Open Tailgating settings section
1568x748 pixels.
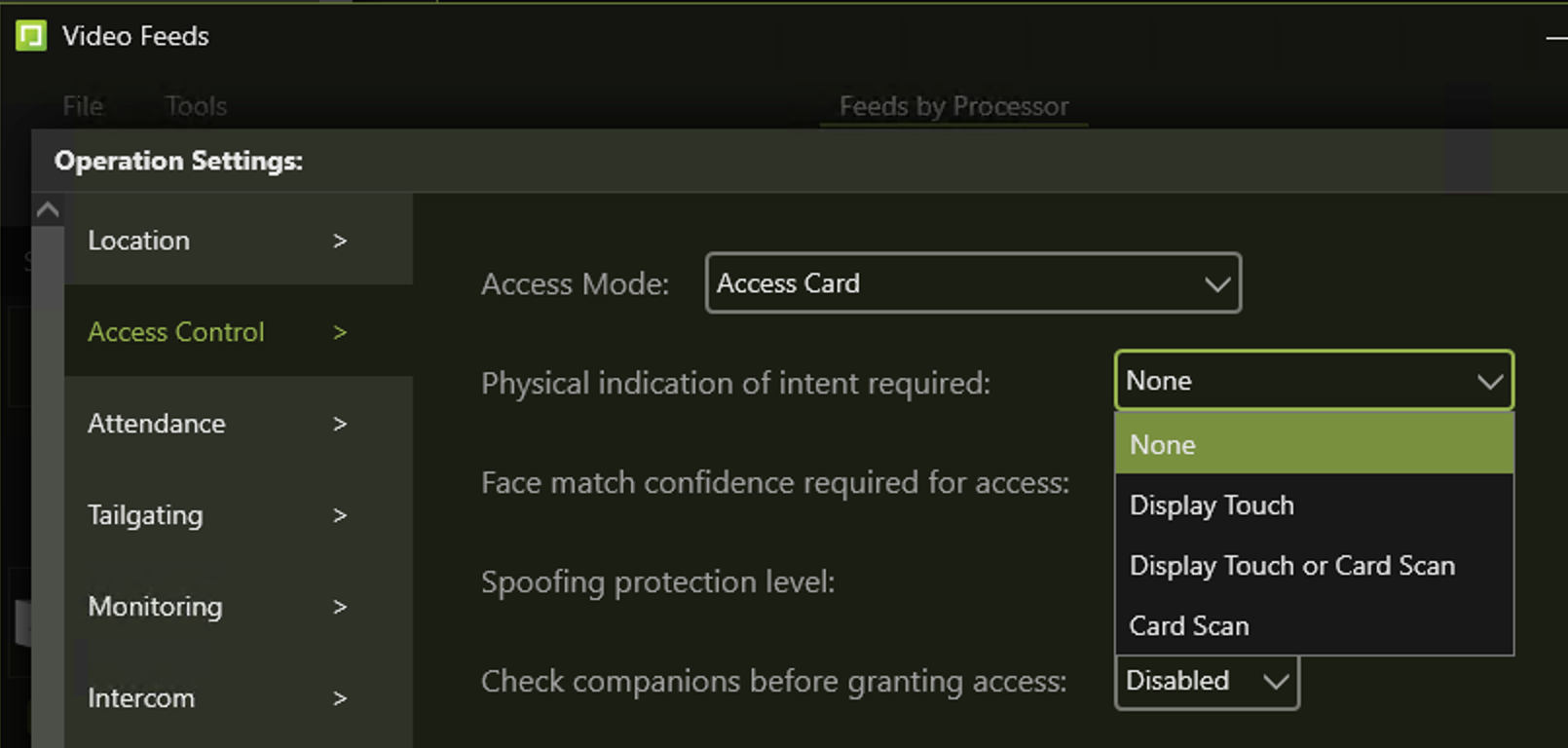[x=214, y=515]
